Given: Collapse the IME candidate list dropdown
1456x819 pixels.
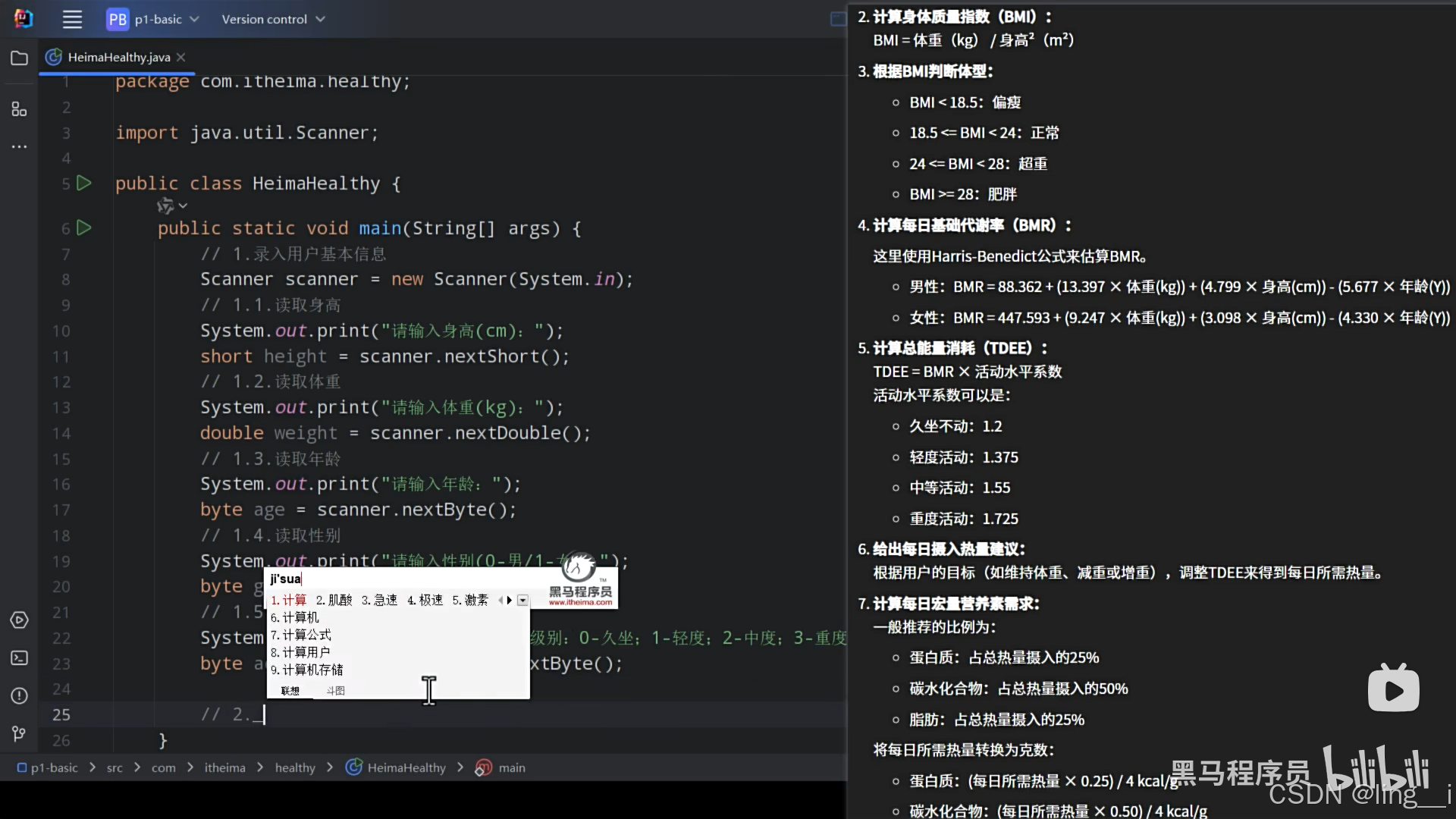Looking at the screenshot, I should (522, 600).
